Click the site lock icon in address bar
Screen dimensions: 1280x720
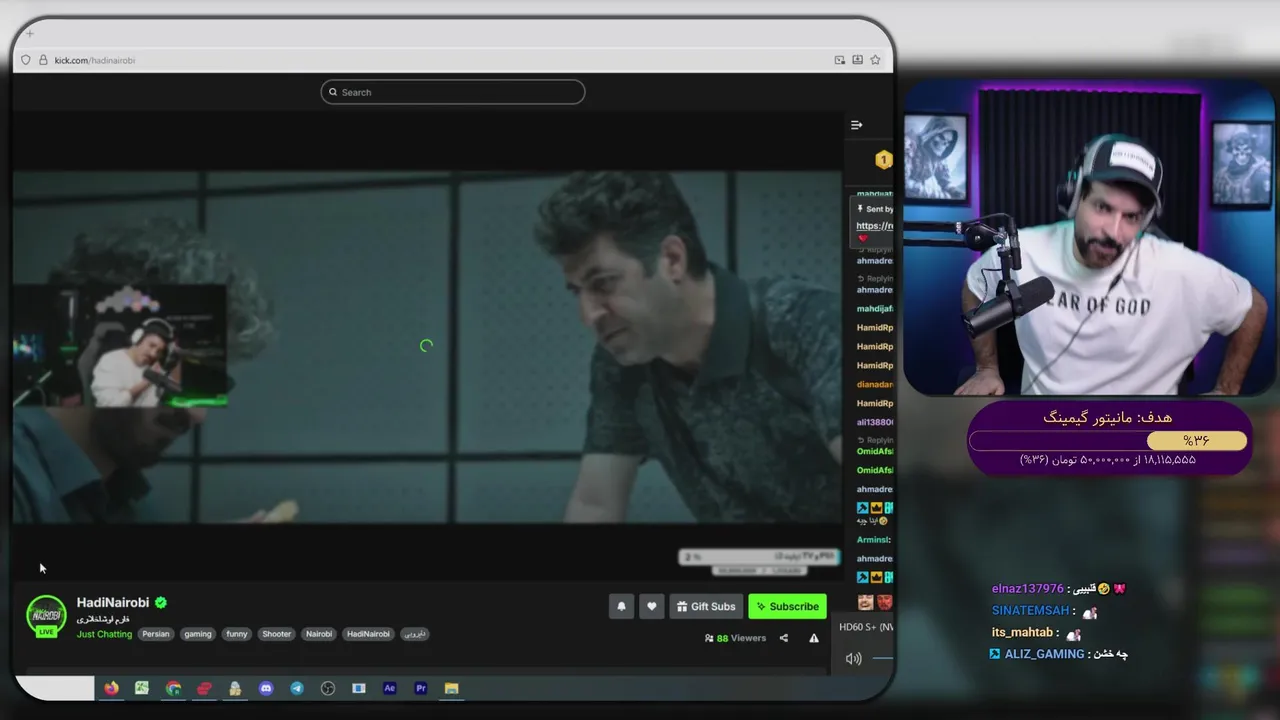(42, 60)
